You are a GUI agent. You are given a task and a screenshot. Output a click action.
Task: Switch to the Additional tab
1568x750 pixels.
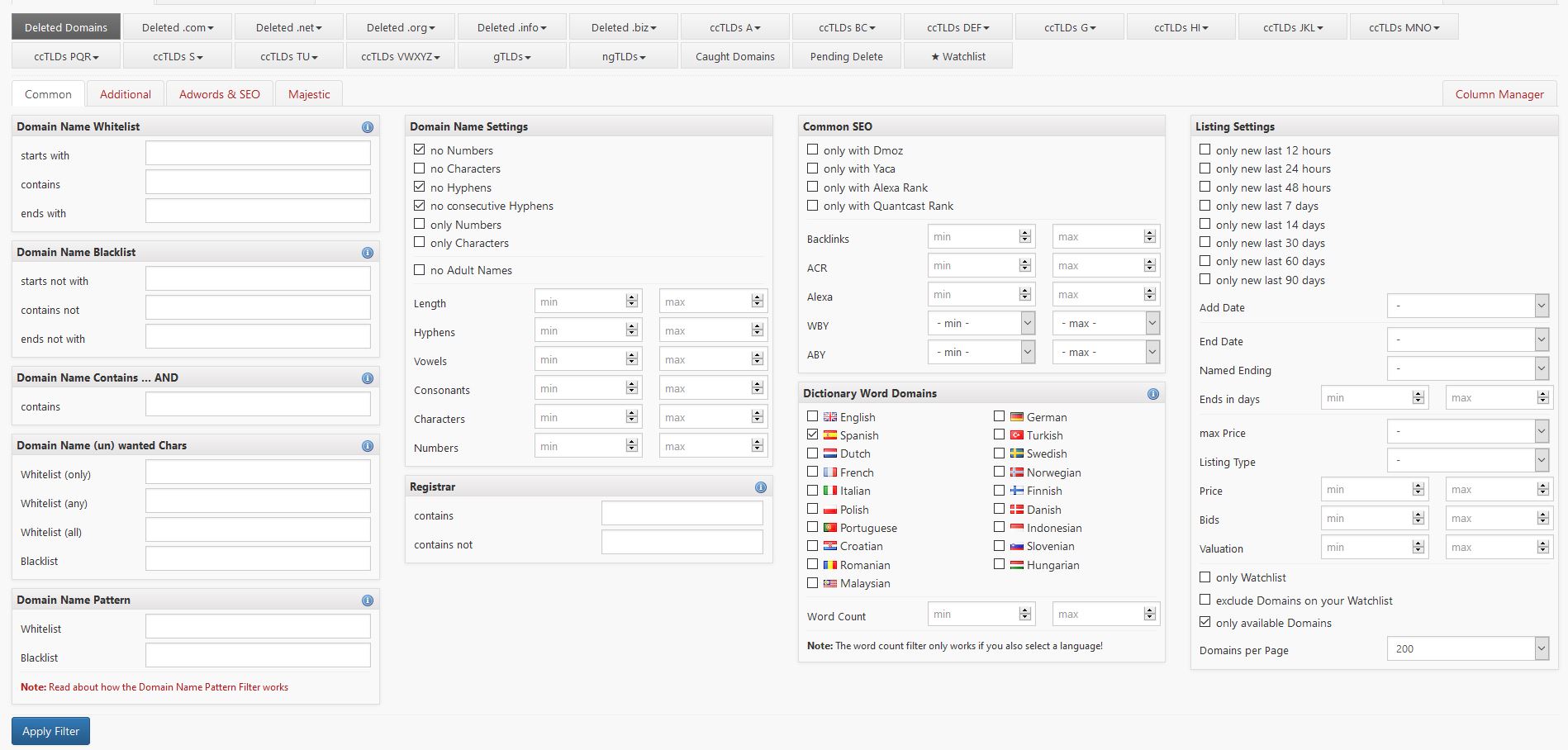[x=126, y=94]
